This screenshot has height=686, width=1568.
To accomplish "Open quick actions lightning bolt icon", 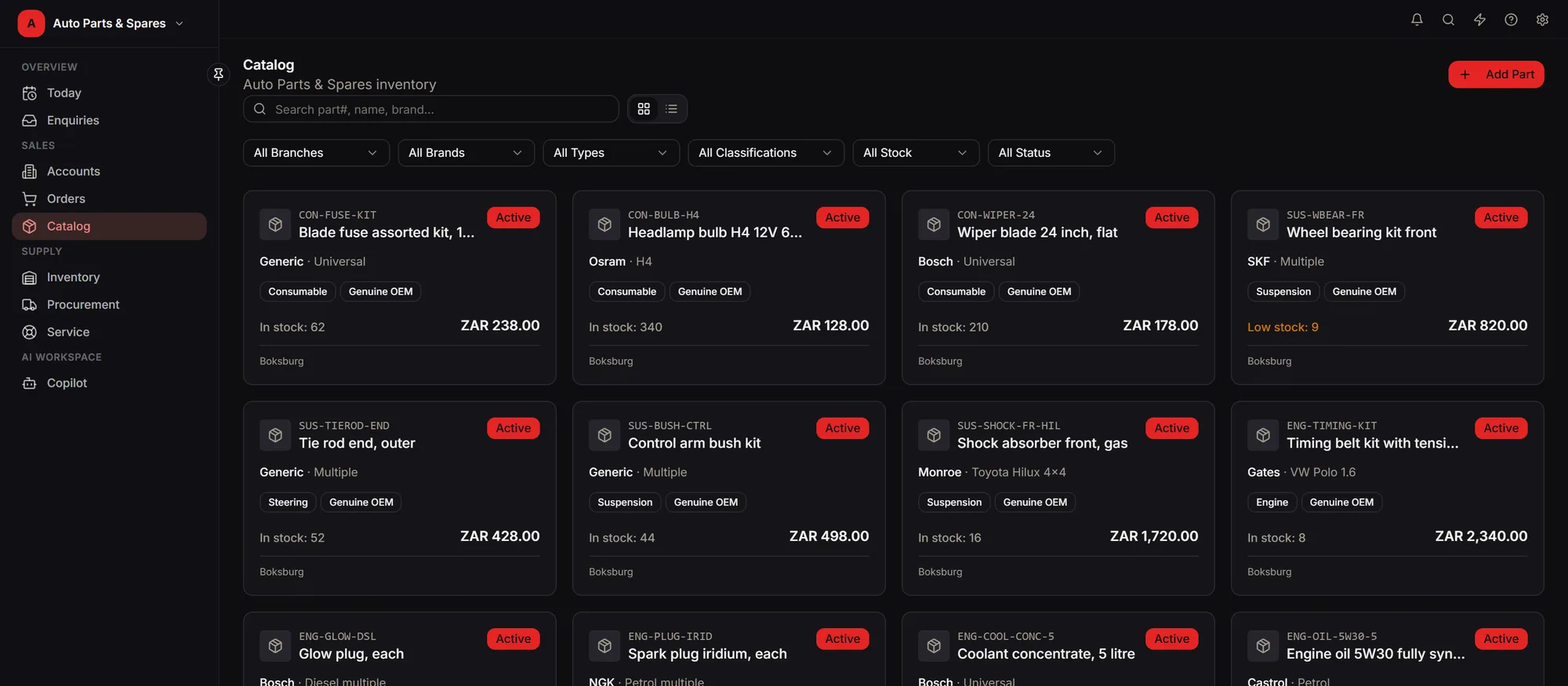I will pyautogui.click(x=1479, y=20).
